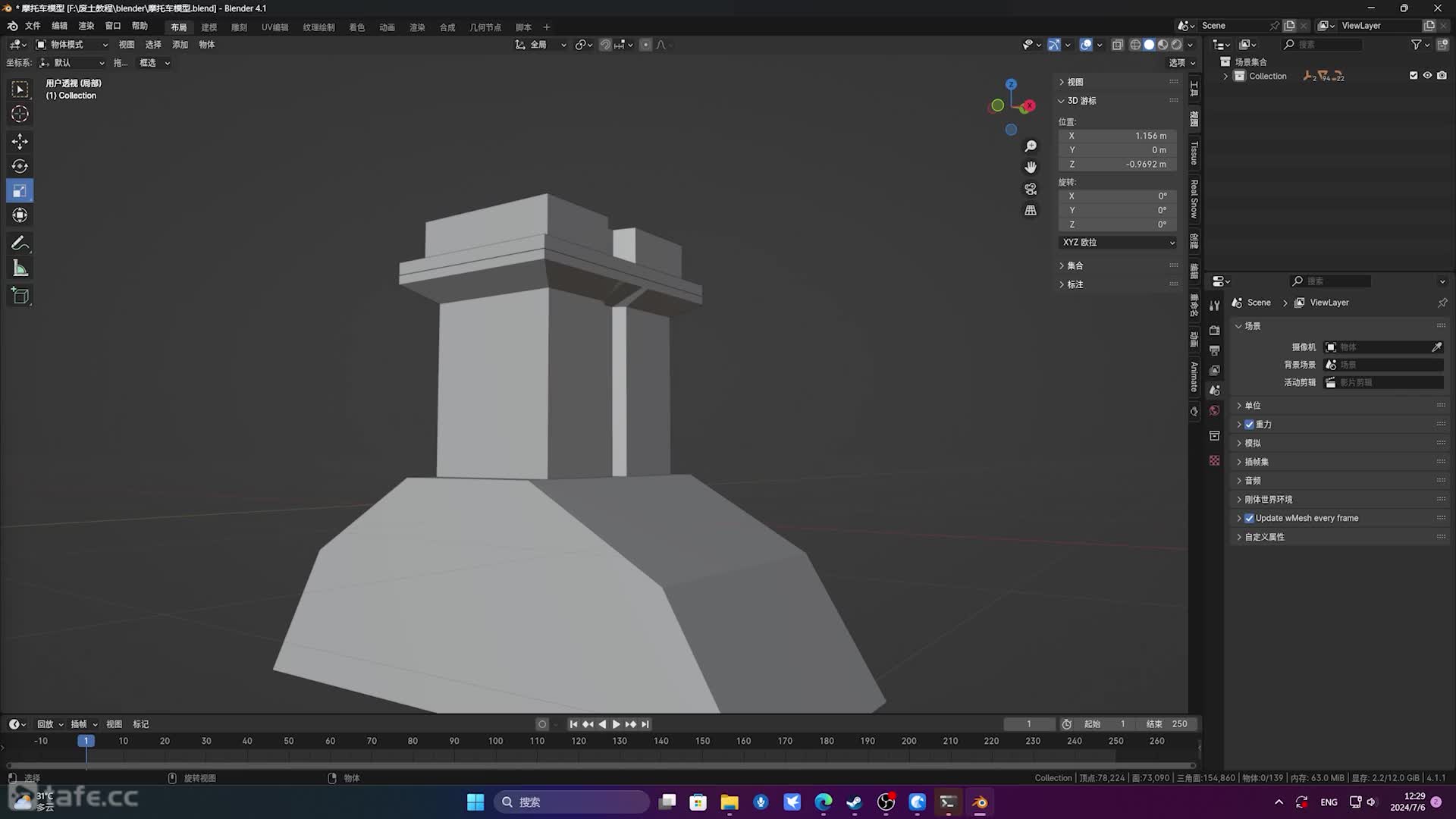Toggle the camera view icon in viewport
This screenshot has height=819, width=1456.
point(1031,189)
